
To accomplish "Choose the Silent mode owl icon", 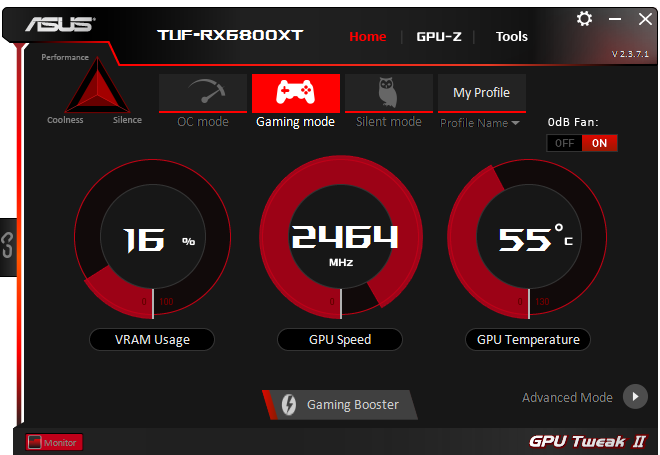I will coord(389,93).
